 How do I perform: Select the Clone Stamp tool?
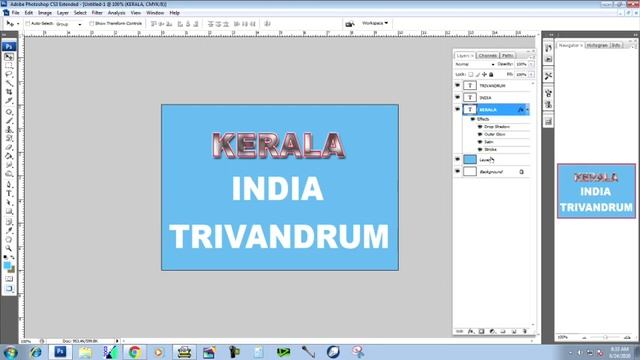point(9,129)
